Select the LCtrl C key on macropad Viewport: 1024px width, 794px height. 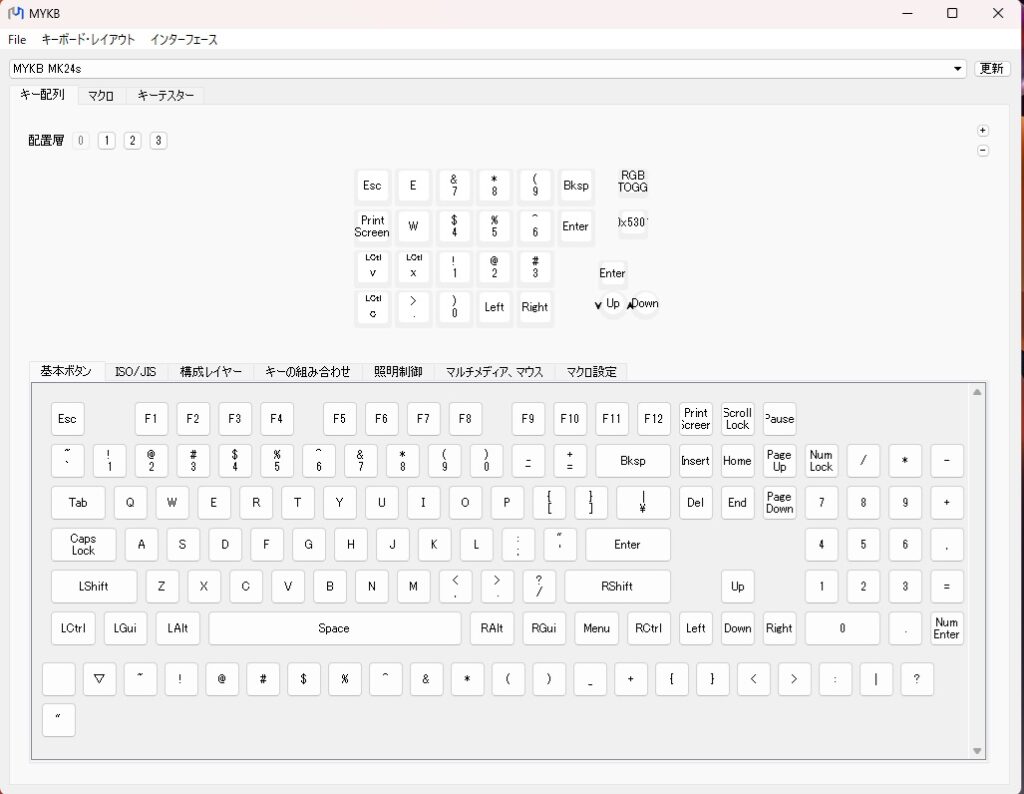tap(372, 308)
